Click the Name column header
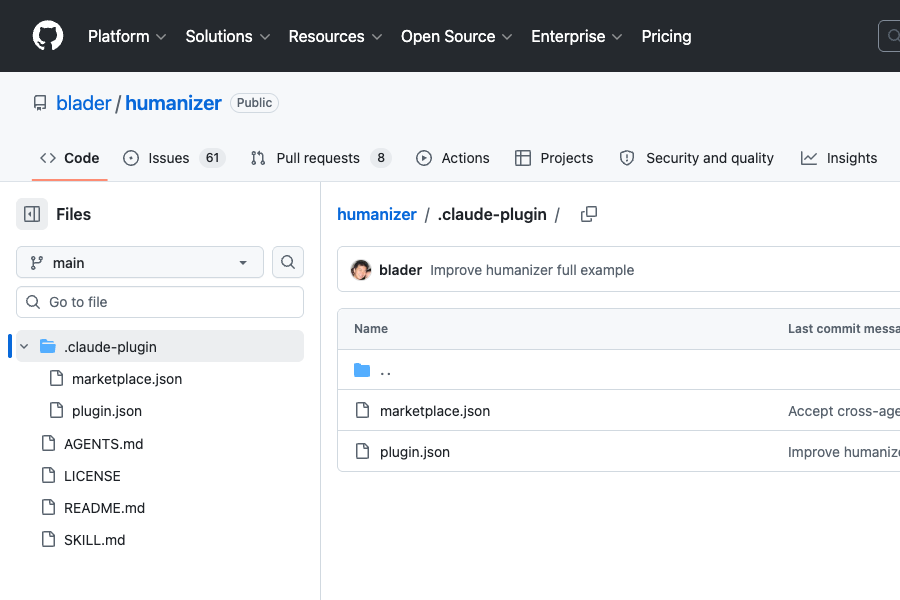 371,329
